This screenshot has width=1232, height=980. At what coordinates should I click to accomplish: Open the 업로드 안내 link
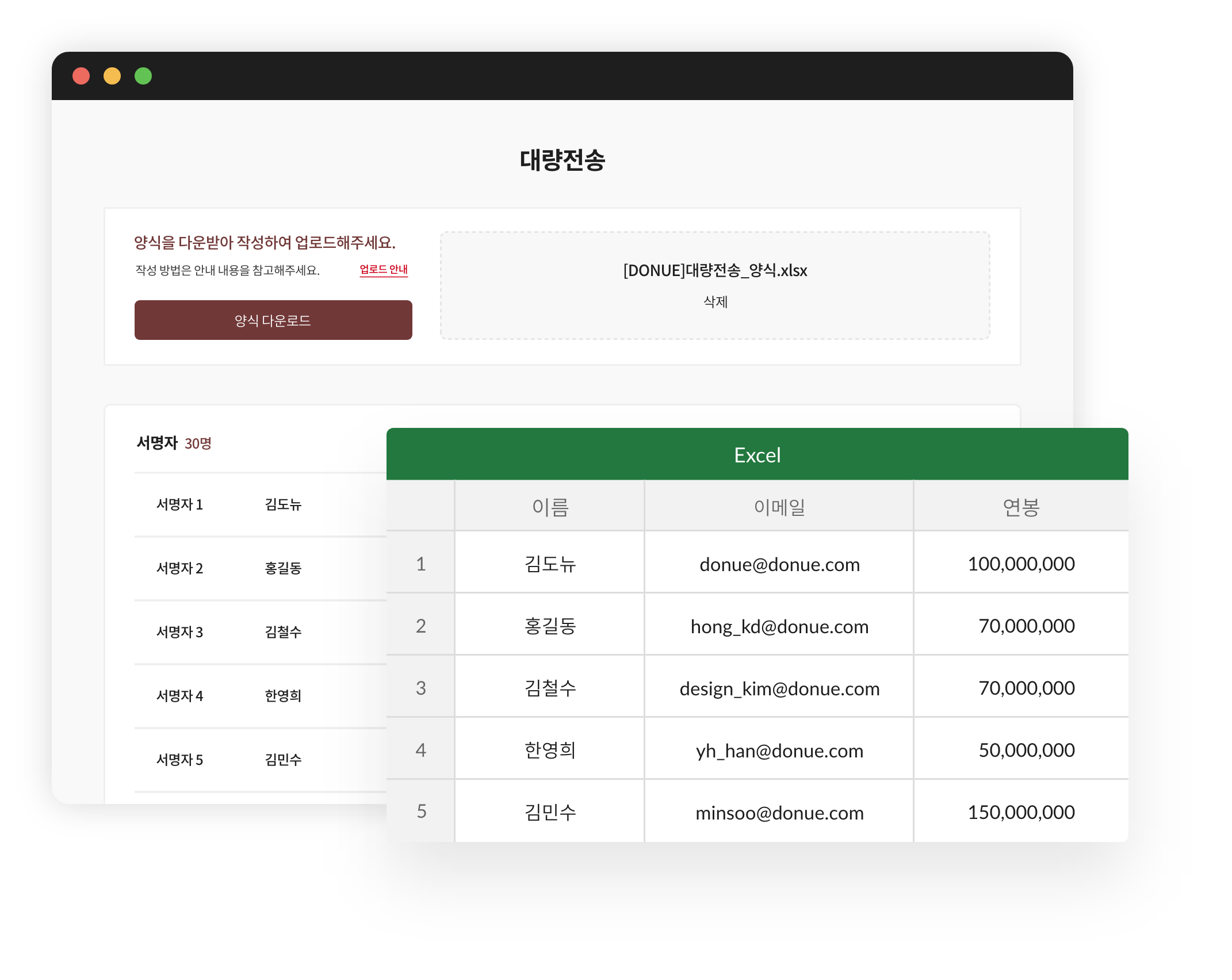pyautogui.click(x=384, y=269)
